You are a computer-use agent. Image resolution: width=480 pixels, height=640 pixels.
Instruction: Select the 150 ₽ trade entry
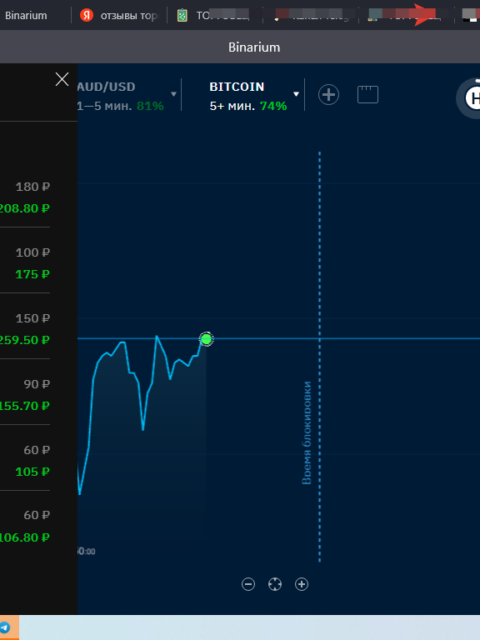(25, 329)
